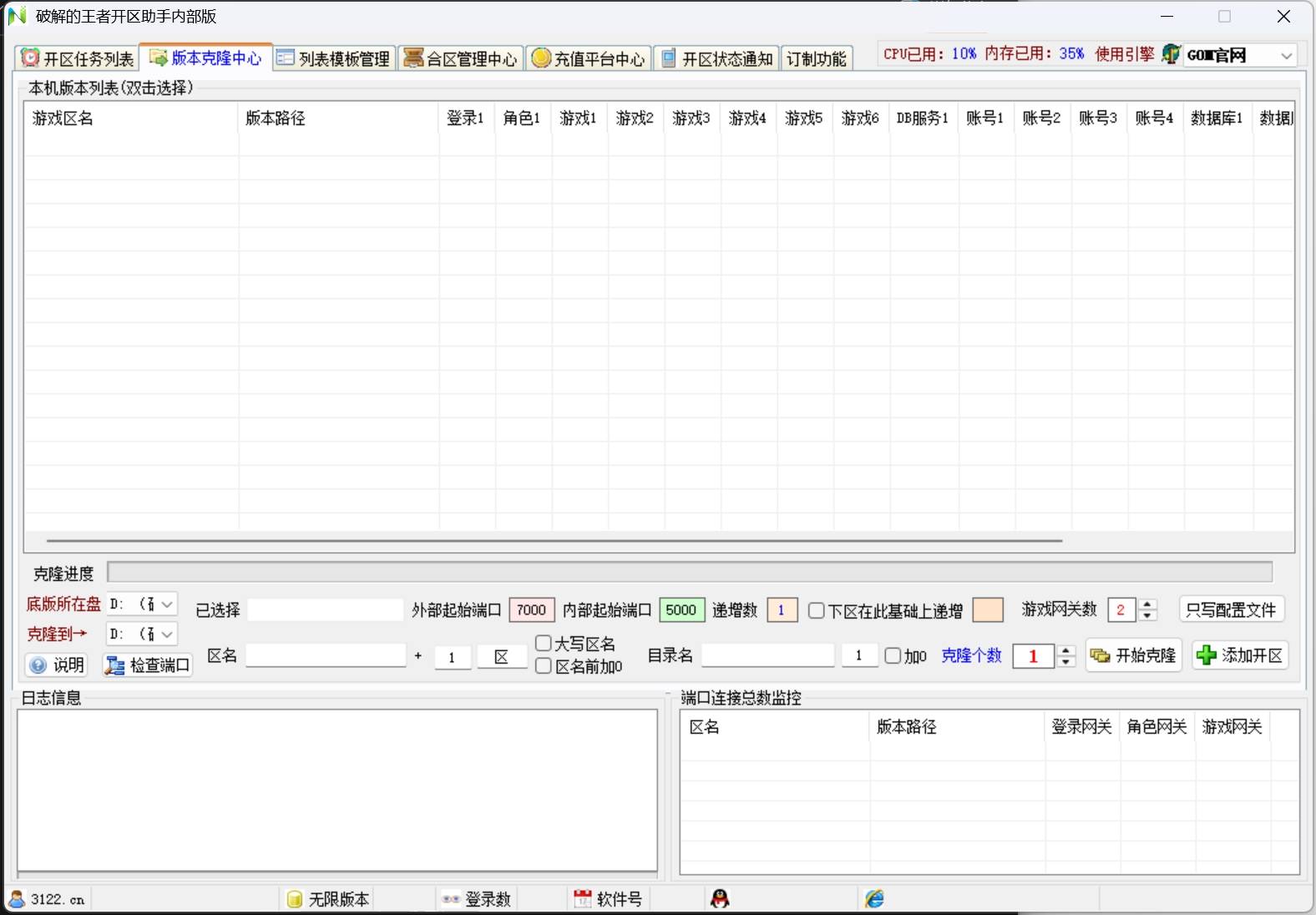1316x915 pixels.
Task: Click the 登录数 status bar item
Action: pyautogui.click(x=477, y=899)
